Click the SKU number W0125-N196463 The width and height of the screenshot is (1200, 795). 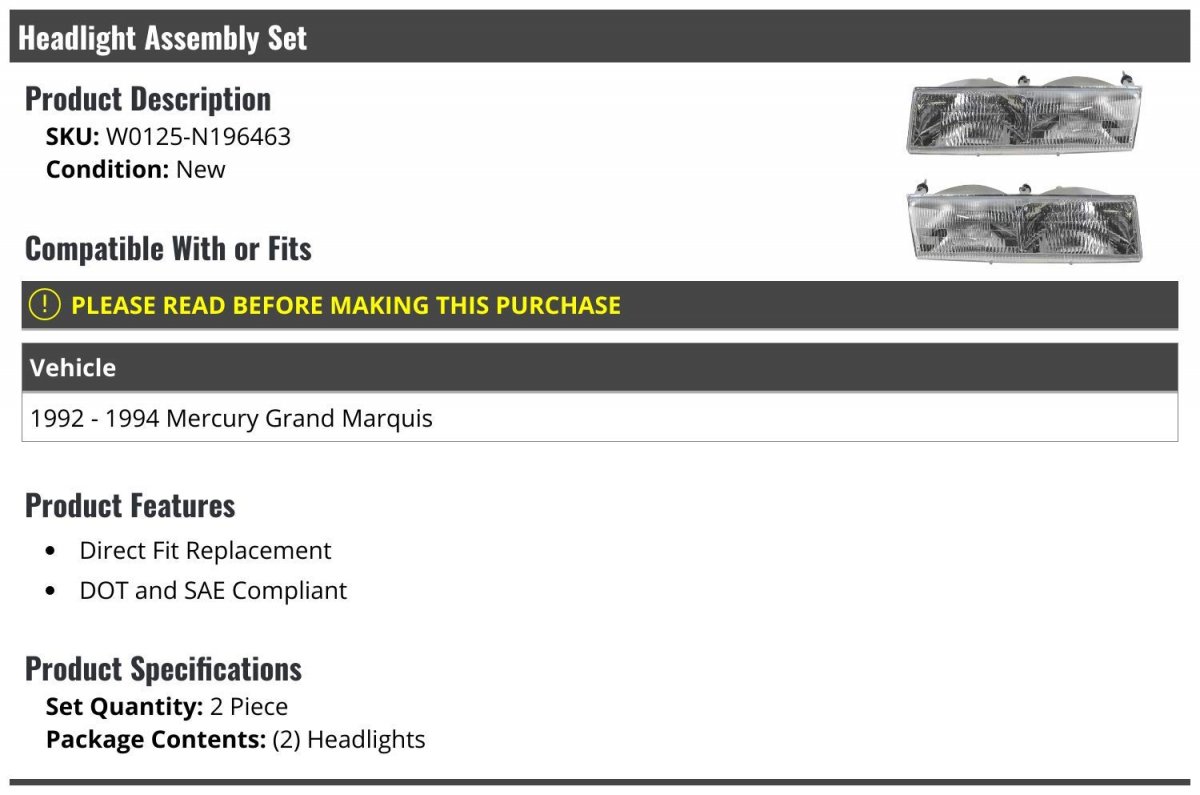(x=198, y=137)
